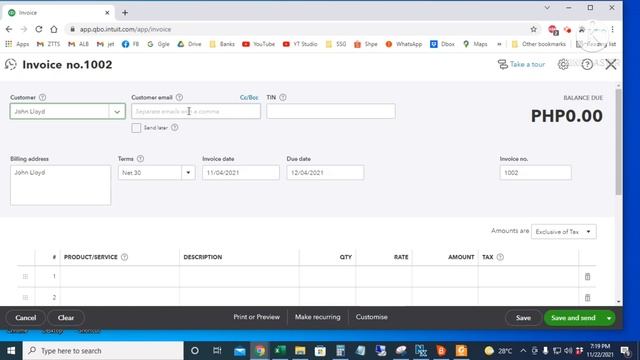
Task: Click the Description cell of row 1
Action: coord(239,277)
